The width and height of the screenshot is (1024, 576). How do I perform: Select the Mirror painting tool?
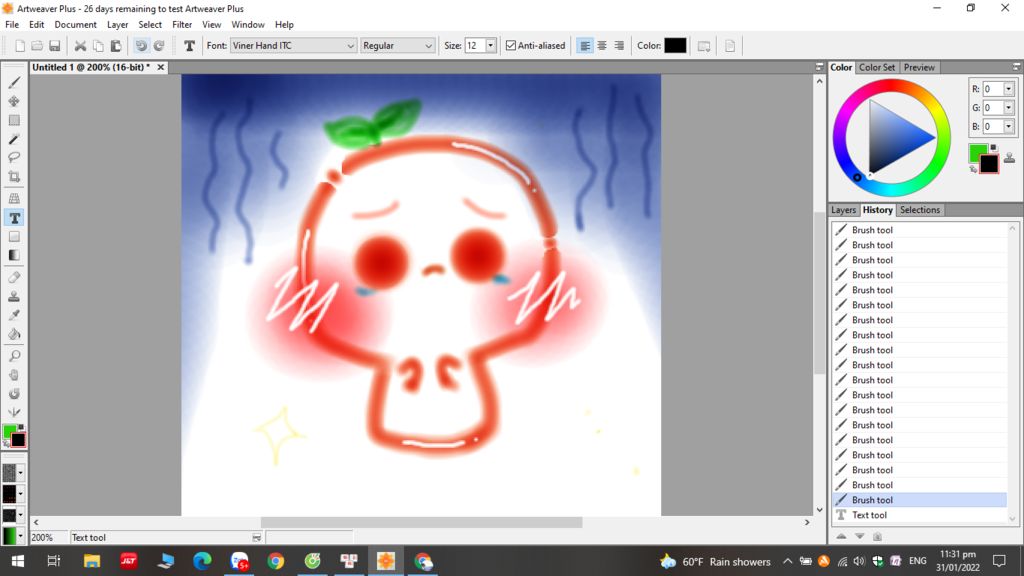point(14,412)
